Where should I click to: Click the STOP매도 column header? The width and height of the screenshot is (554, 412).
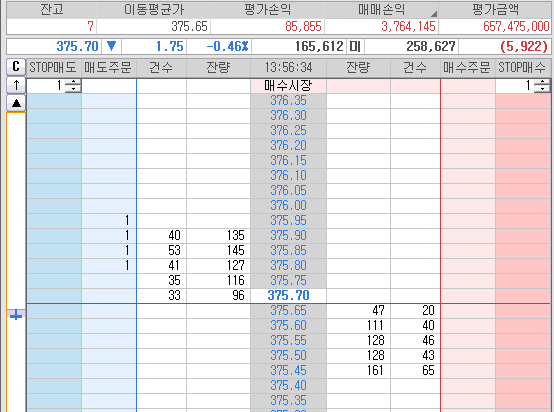coord(54,67)
